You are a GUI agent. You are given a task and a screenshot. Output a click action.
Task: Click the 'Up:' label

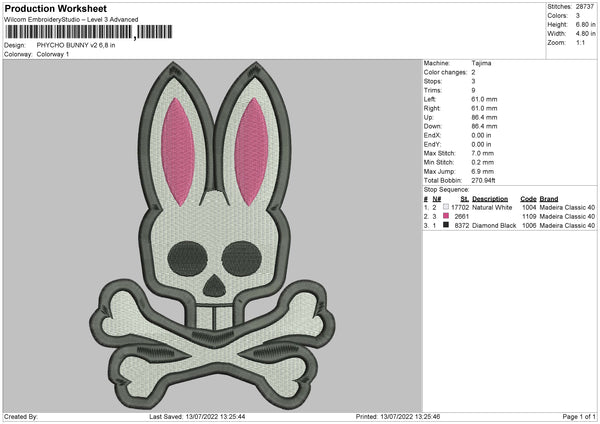(429, 117)
